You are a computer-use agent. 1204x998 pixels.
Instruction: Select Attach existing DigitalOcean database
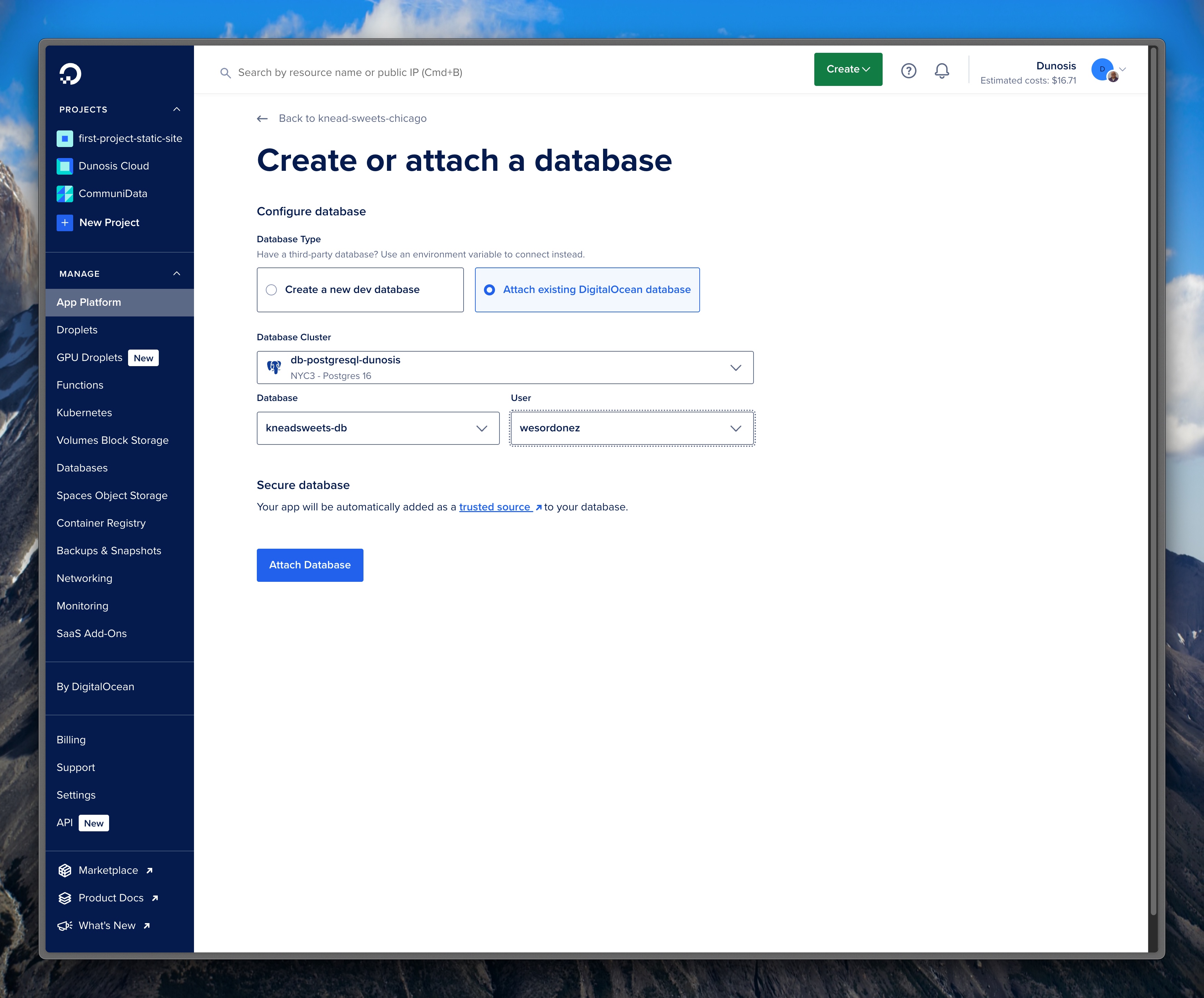(x=490, y=290)
